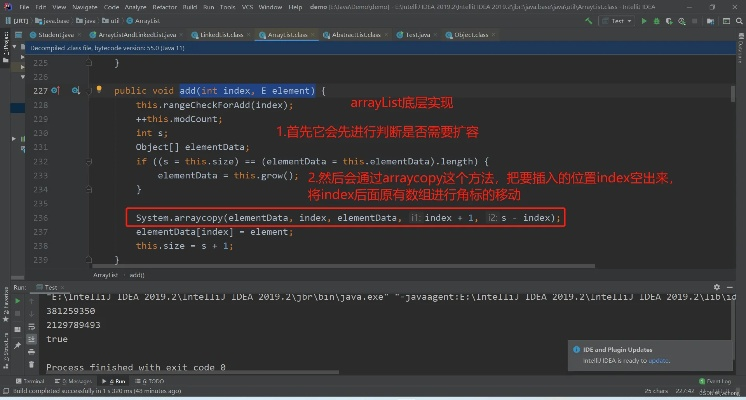Click the tool windows quick access icon
The width and height of the screenshot is (746, 400).
[6, 391]
